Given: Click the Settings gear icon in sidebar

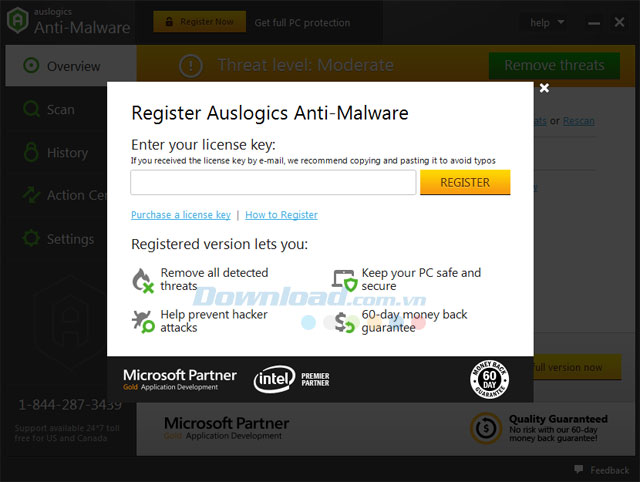Looking at the screenshot, I should [31, 238].
